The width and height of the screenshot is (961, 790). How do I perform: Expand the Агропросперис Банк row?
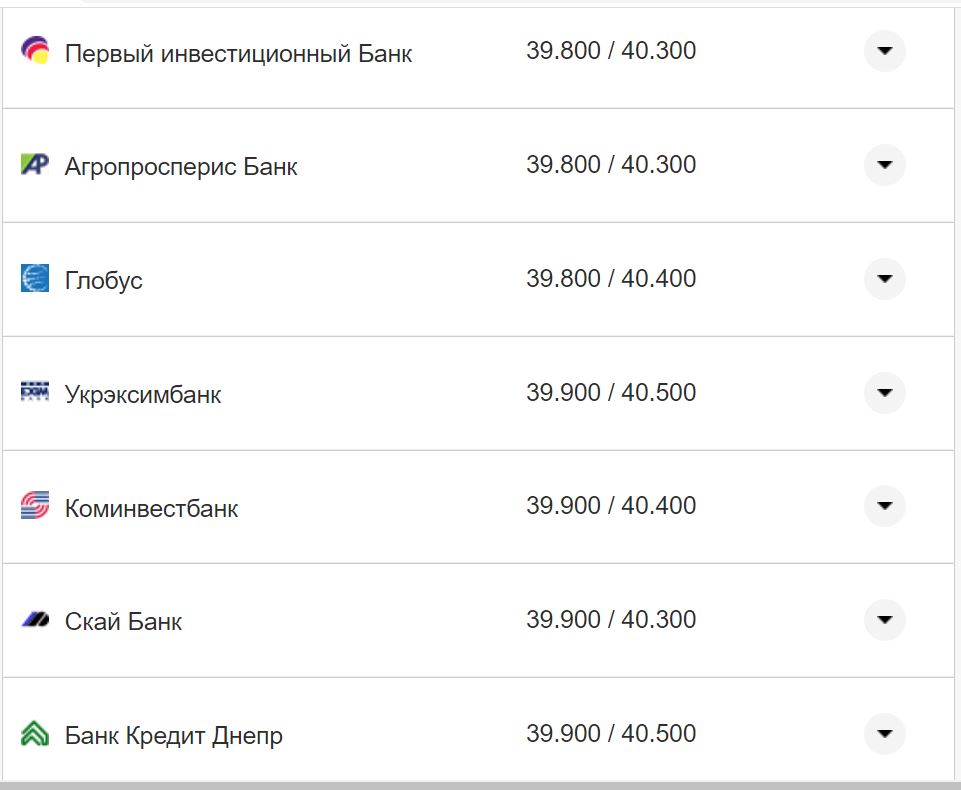tap(884, 163)
